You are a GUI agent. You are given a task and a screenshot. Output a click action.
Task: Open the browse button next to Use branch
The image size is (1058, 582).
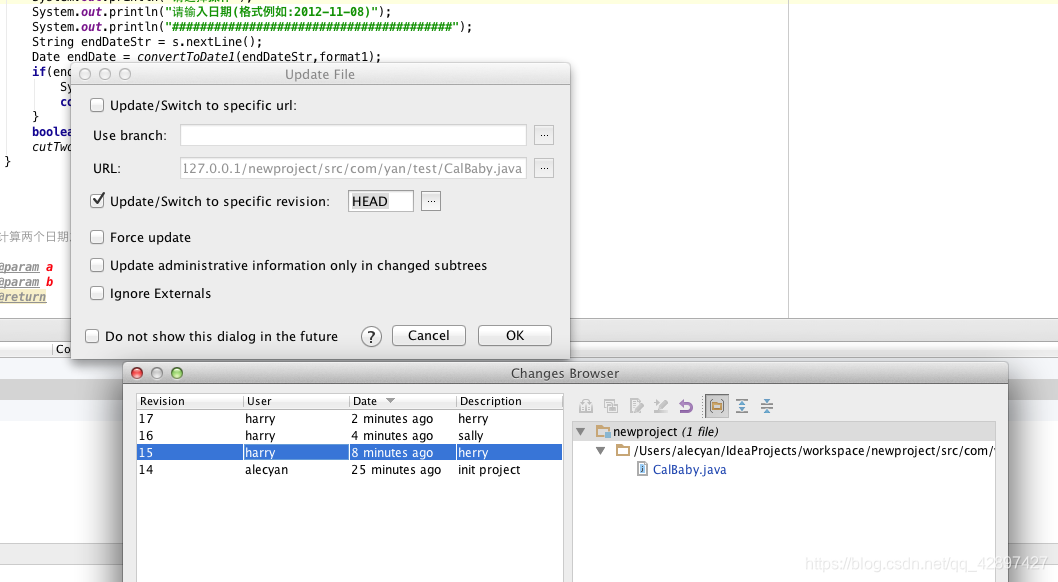(544, 135)
